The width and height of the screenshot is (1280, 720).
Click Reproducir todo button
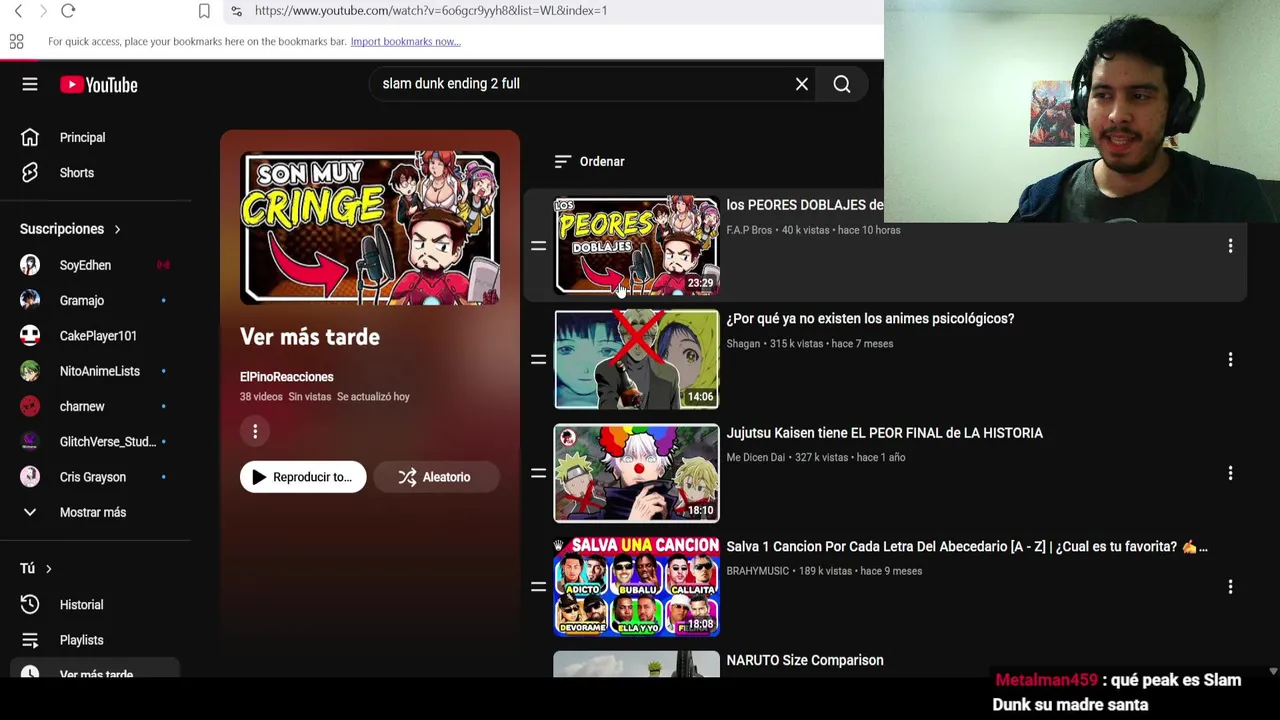click(303, 477)
